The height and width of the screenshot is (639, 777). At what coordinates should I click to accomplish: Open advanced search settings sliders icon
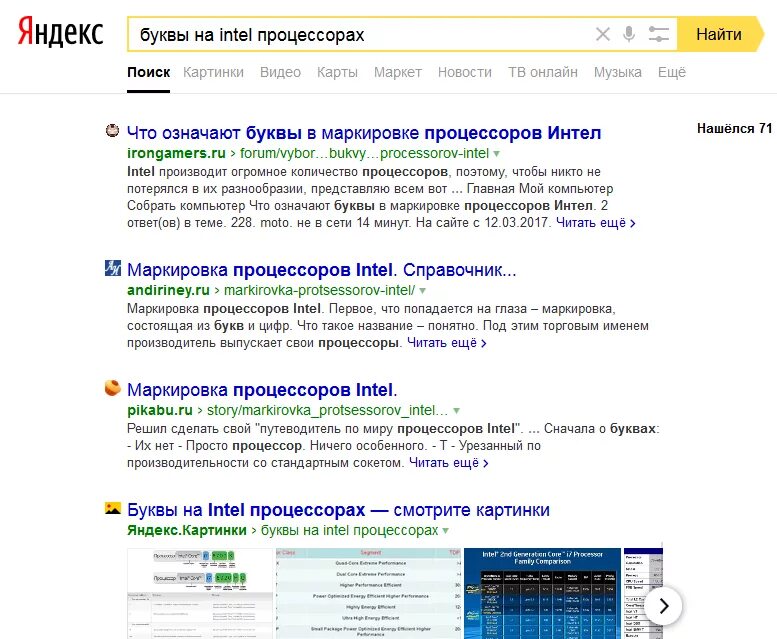click(x=659, y=34)
